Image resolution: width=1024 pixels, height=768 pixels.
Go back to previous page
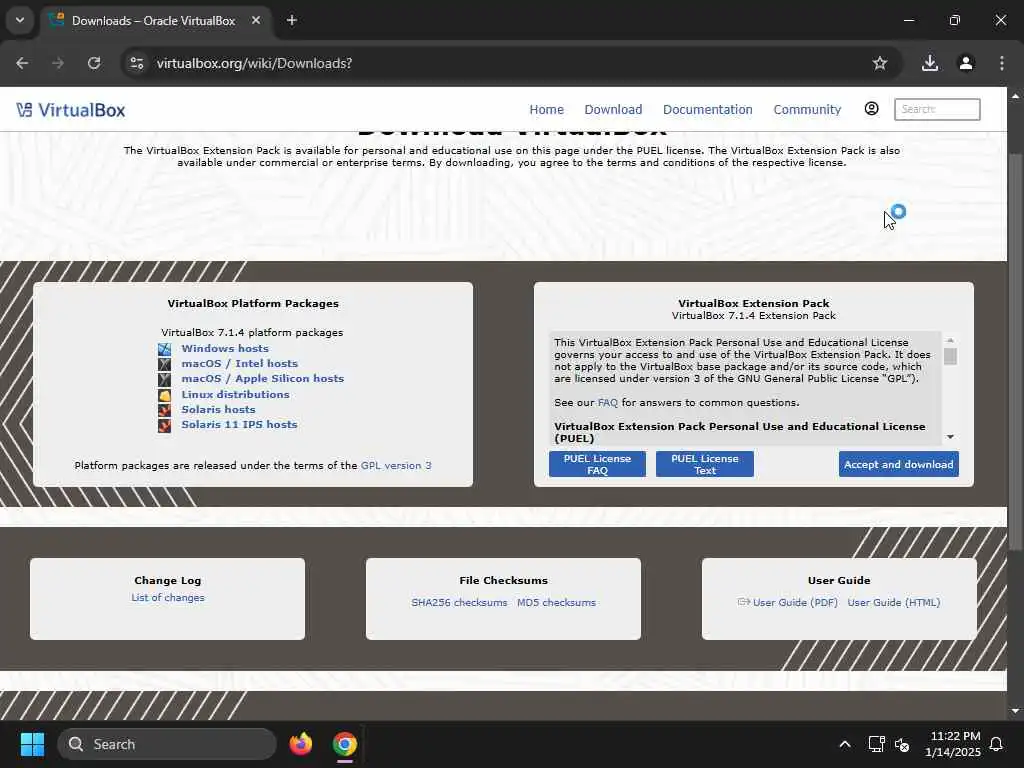pyautogui.click(x=22, y=63)
